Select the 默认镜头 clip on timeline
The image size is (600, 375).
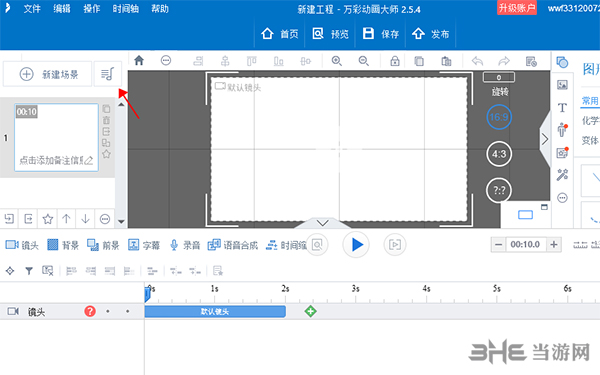(x=215, y=311)
